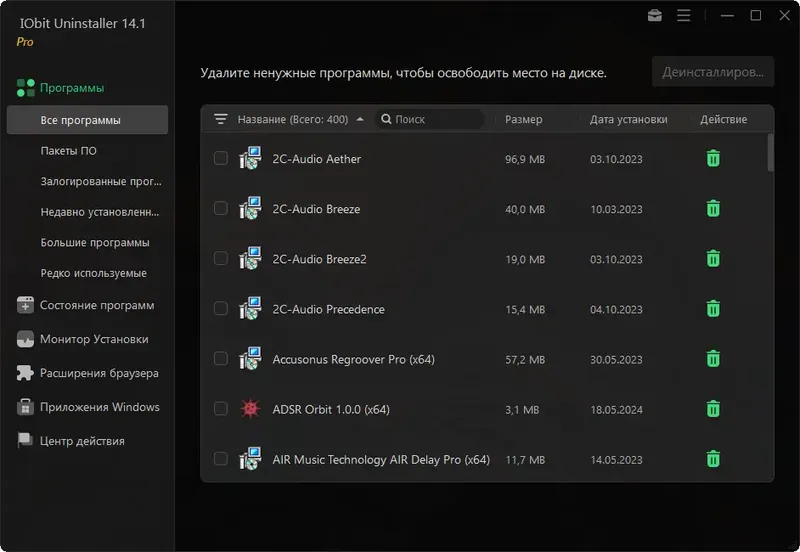Screen dimensions: 800x552
Task: Click trash icon for Accusonus Regroover Pro
Action: point(713,359)
